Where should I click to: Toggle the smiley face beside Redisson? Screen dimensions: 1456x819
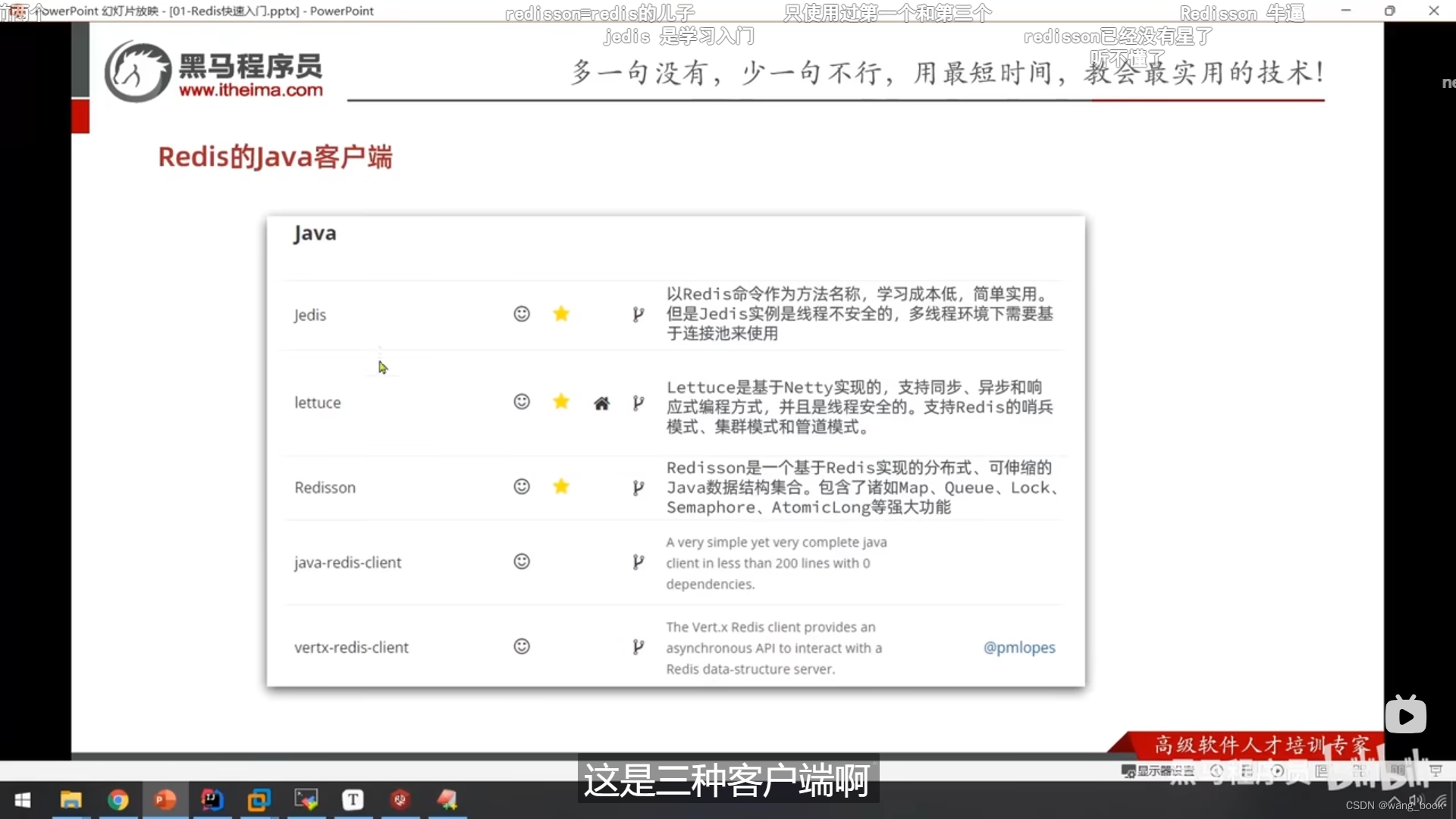[x=522, y=487]
